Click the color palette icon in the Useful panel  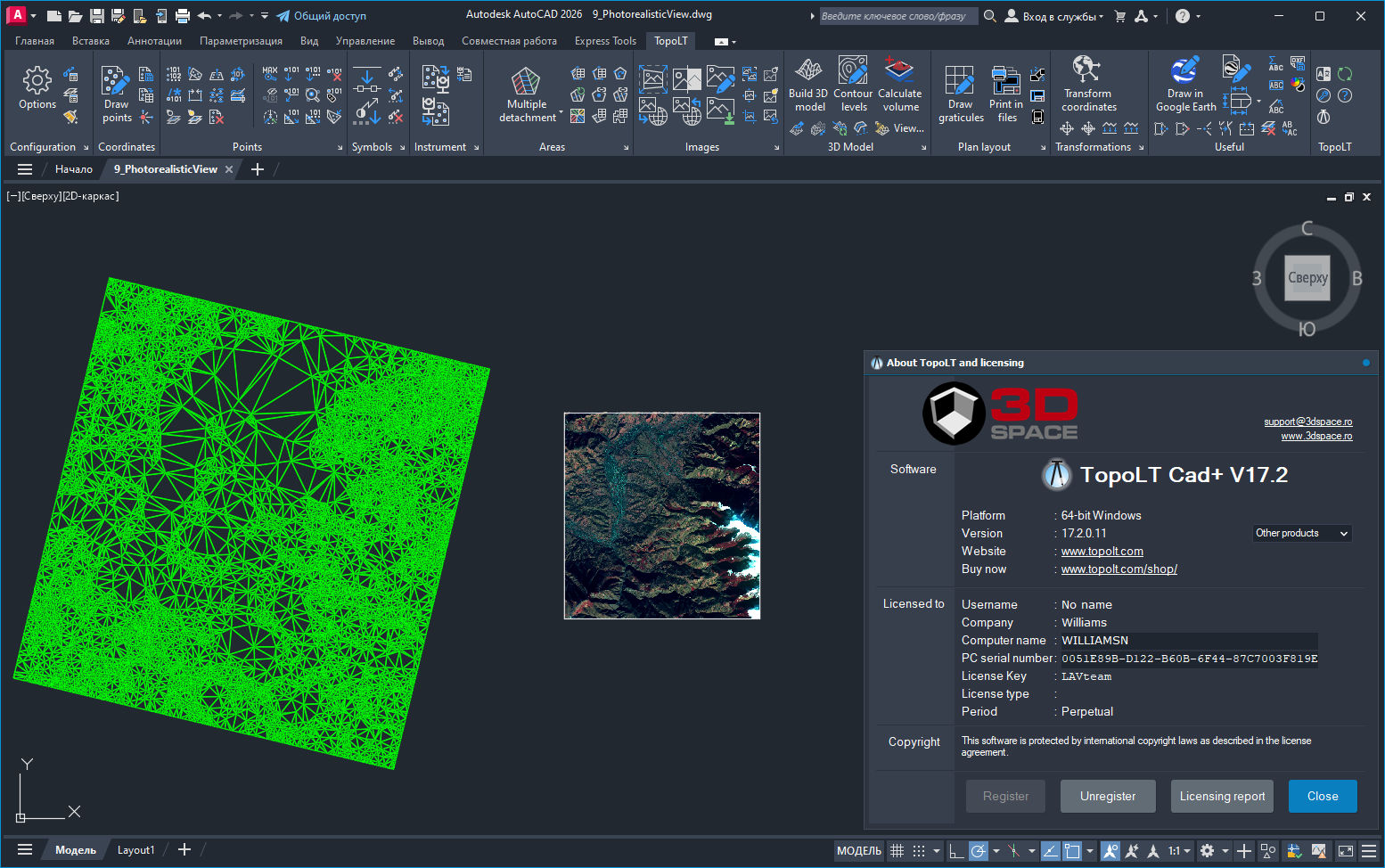pos(1297,84)
